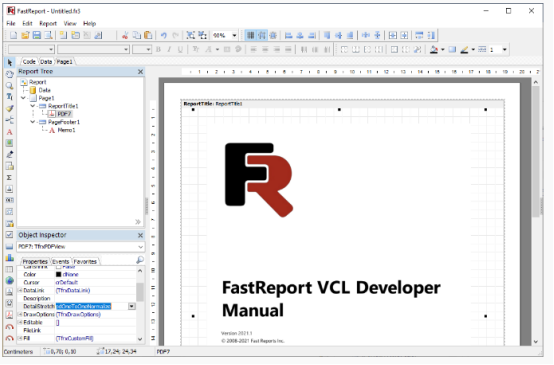Viewport: 554px width, 365px height.
Task: Expand the DrawOptions property
Action: tap(20, 314)
